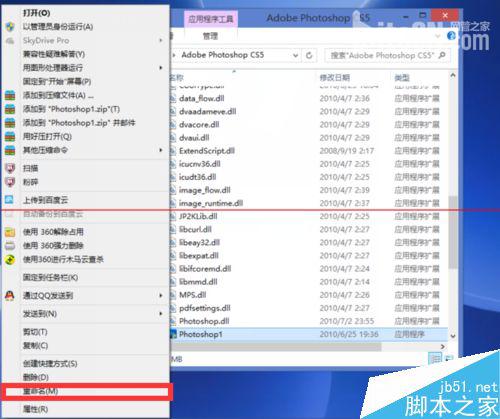Open 属性(R) properties entry
This screenshot has width=500, height=419.
pyautogui.click(x=35, y=409)
